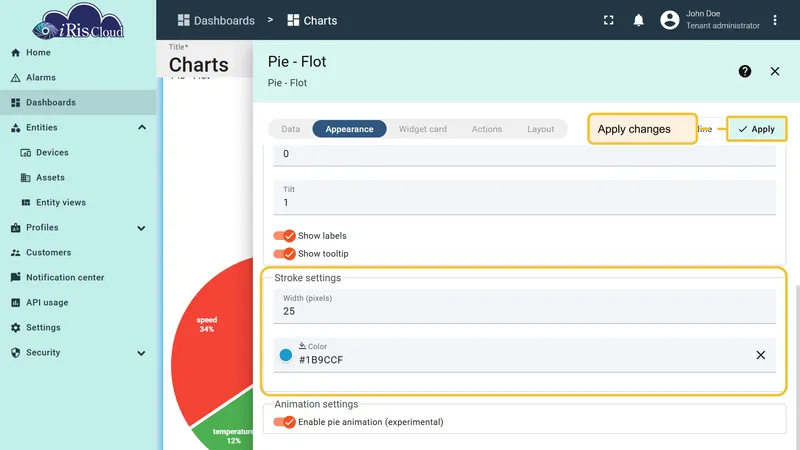Switch to Widget card tab

pyautogui.click(x=422, y=129)
